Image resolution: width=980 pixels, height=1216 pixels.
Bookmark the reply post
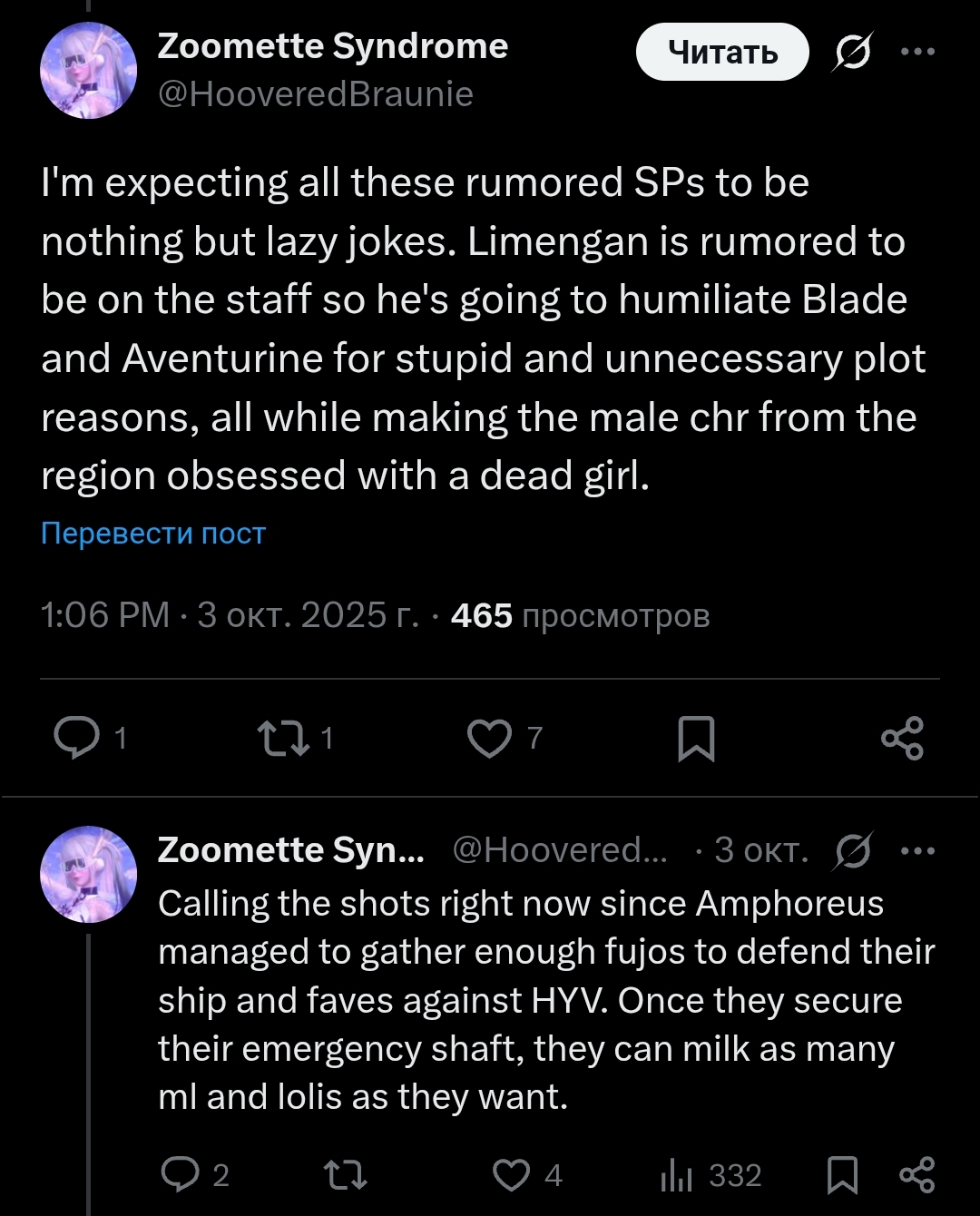(x=843, y=1175)
